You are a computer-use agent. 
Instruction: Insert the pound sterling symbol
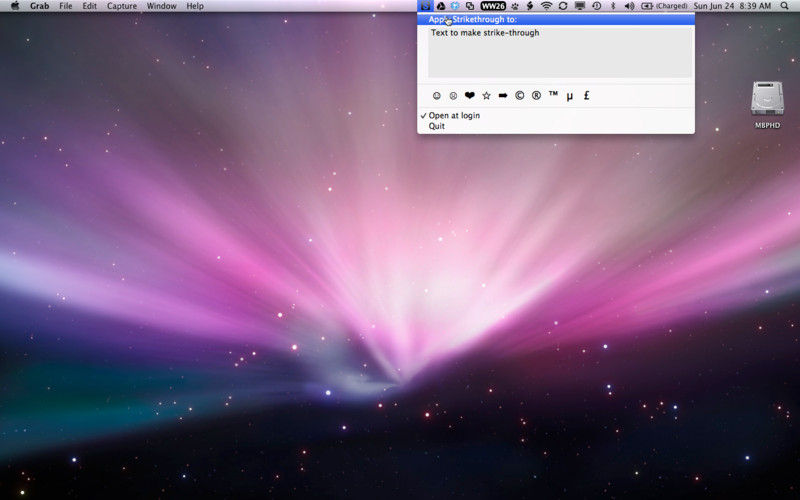point(587,95)
